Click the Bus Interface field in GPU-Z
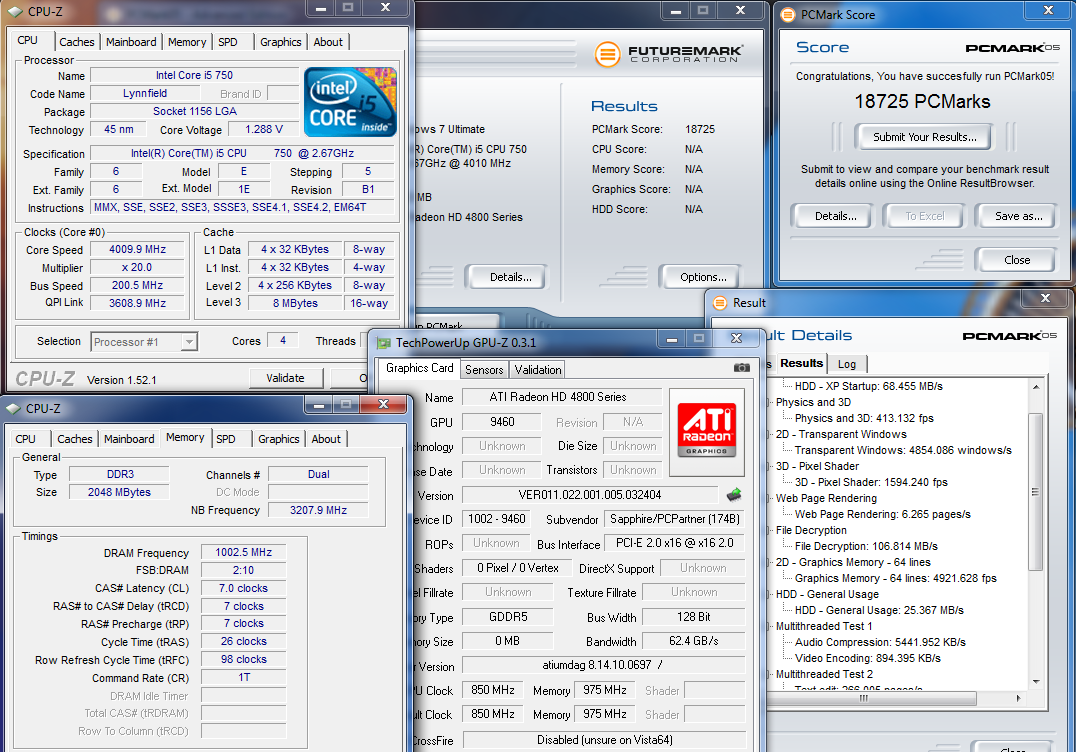 pyautogui.click(x=674, y=543)
